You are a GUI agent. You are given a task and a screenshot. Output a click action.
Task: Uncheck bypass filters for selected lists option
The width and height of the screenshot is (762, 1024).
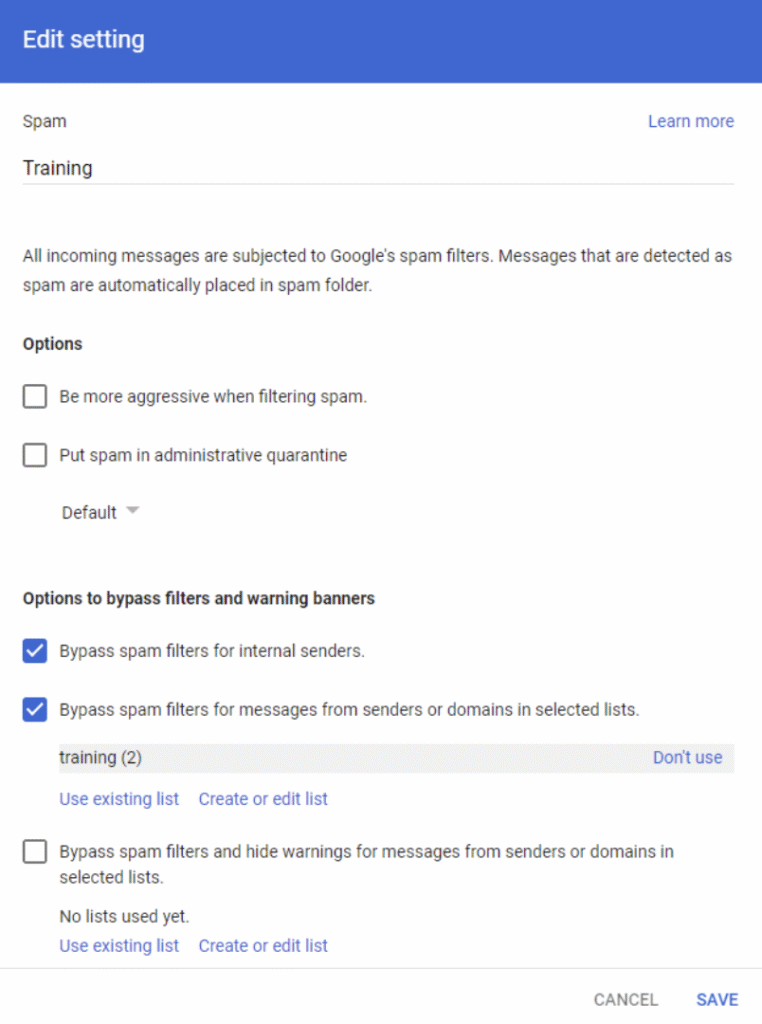pos(35,710)
